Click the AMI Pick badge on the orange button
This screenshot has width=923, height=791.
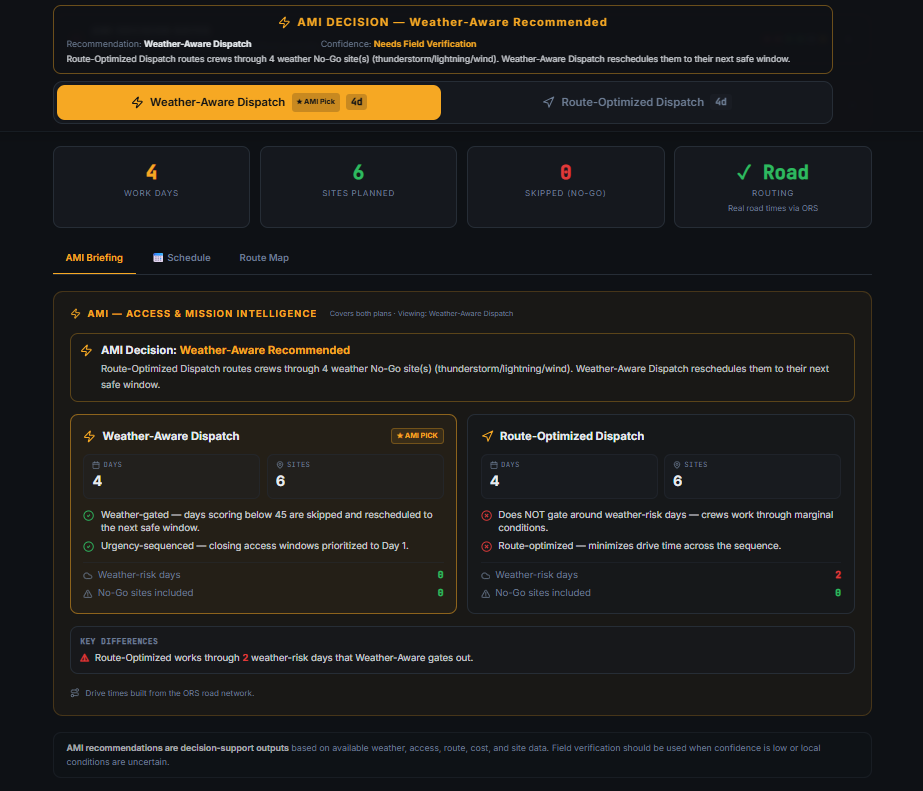(316, 102)
